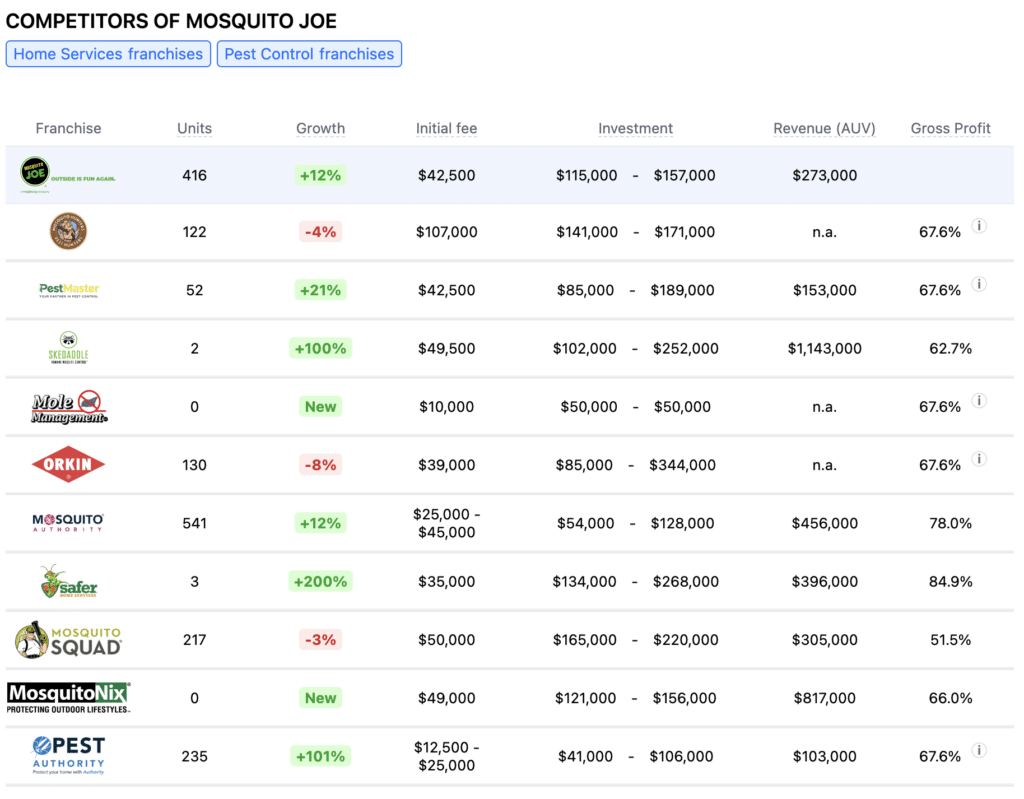Click the $273,000 revenue value
The image size is (1024, 799).
pyautogui.click(x=824, y=175)
